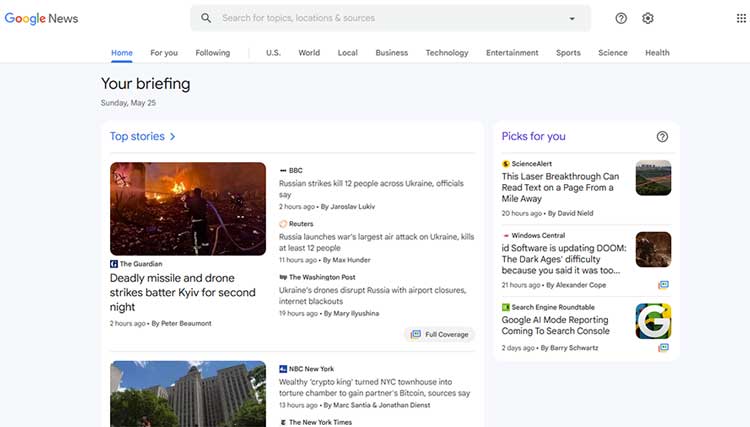This screenshot has width=750, height=427.
Task: Click 'By Alexander Cope' author text
Action: point(576,285)
